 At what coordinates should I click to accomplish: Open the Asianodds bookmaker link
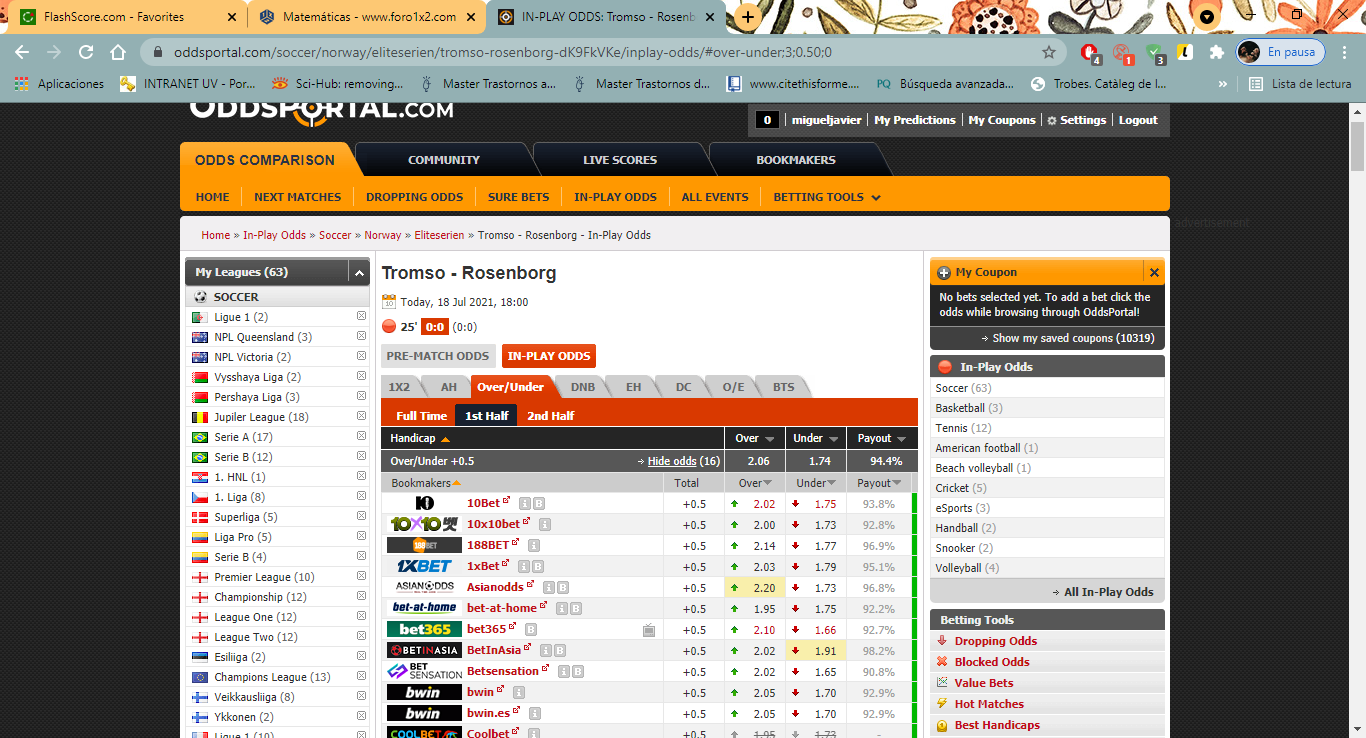click(x=496, y=587)
